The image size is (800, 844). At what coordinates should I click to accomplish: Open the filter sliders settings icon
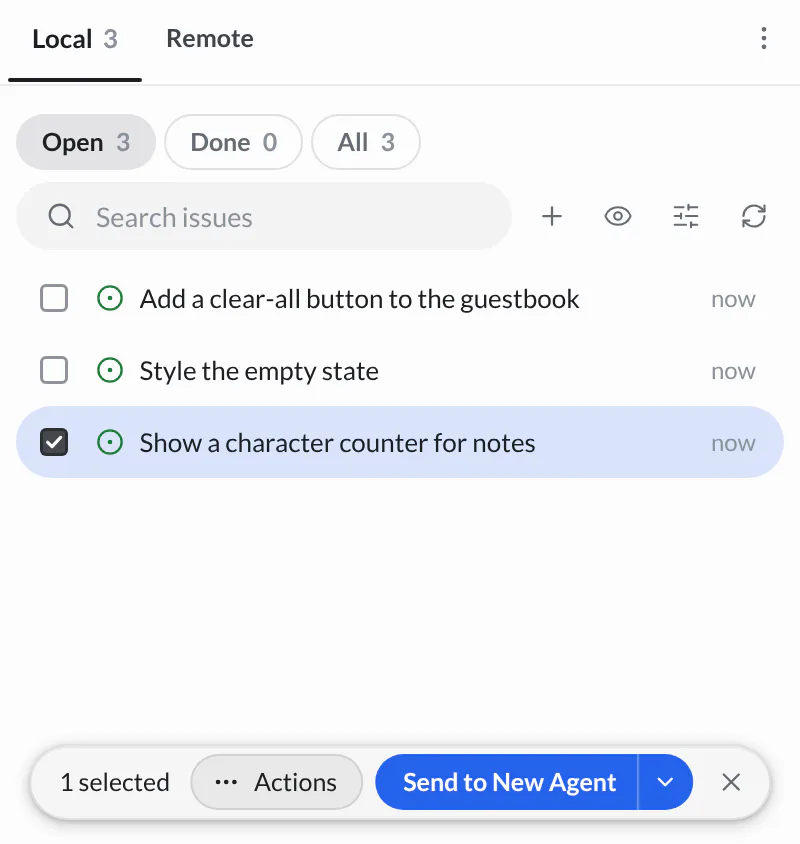[685, 216]
